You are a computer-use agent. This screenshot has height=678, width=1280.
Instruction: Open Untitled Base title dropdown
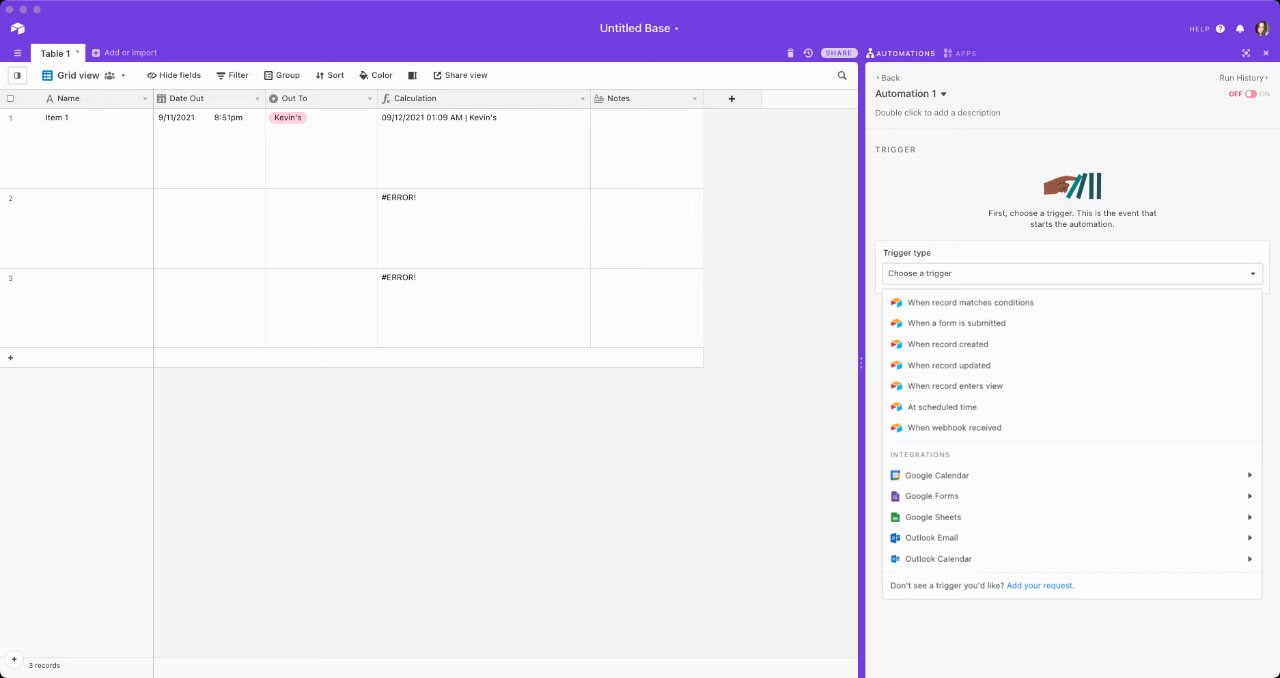coord(639,28)
